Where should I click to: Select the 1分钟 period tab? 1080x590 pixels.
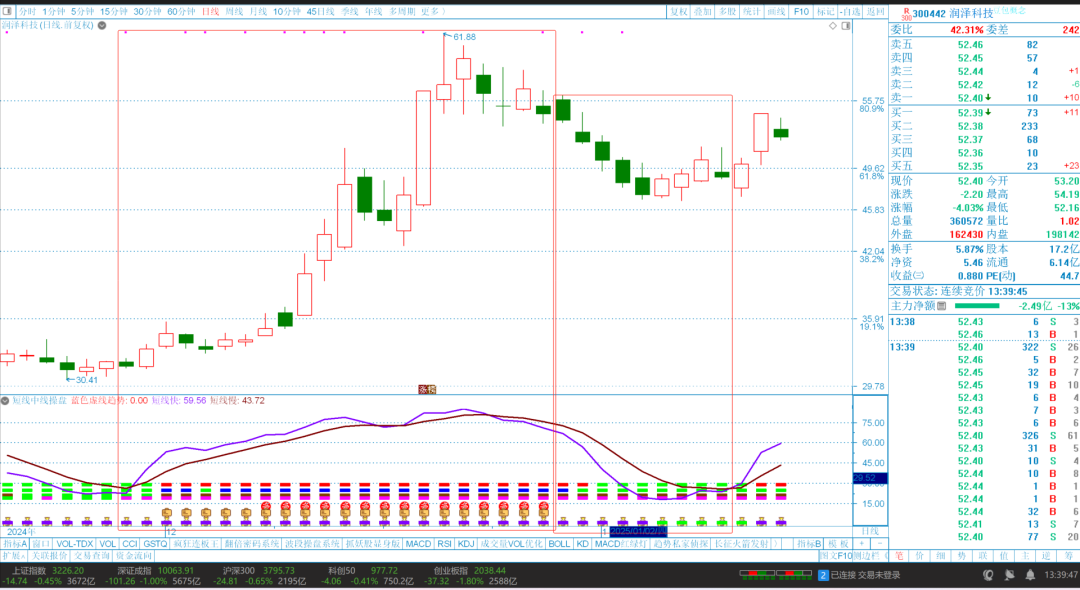(x=53, y=12)
